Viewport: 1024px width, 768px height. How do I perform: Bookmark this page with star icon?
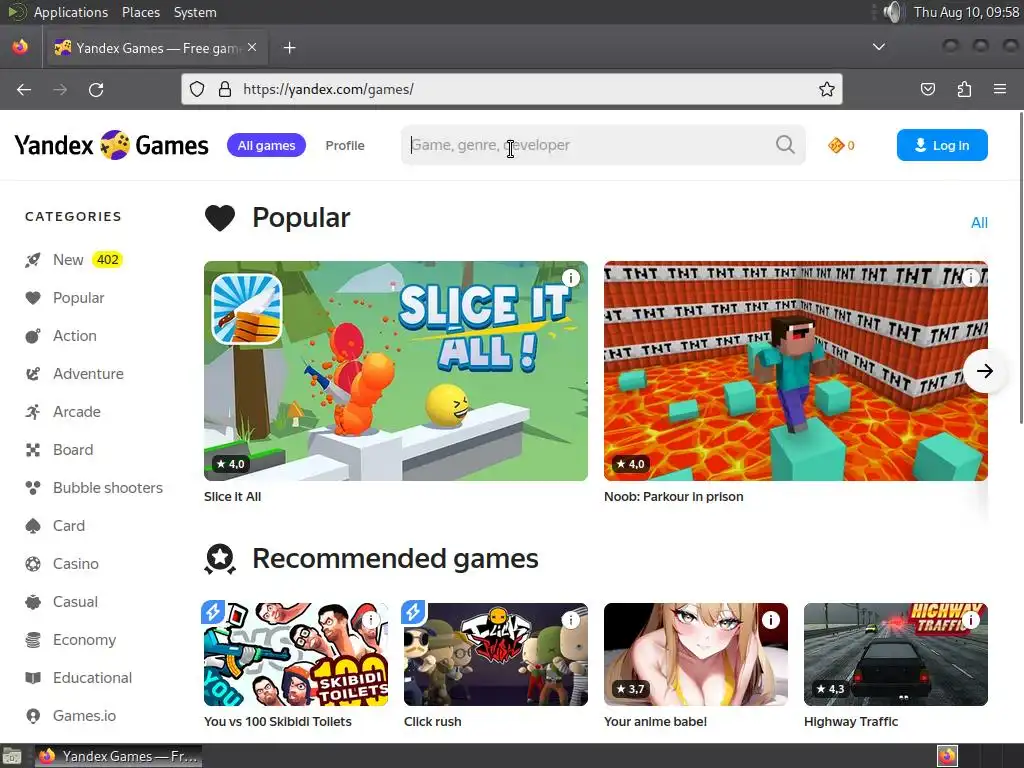tap(827, 89)
